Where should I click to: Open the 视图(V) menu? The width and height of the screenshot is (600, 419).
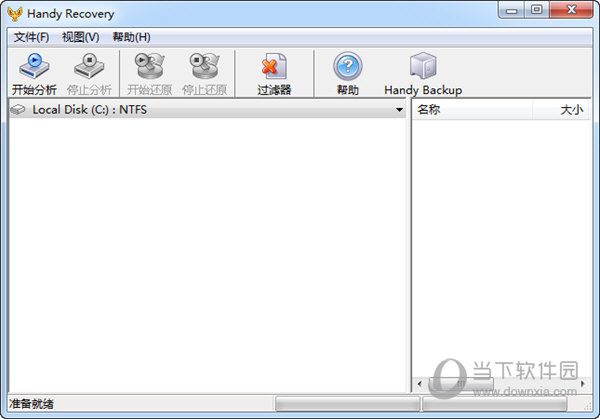[81, 37]
